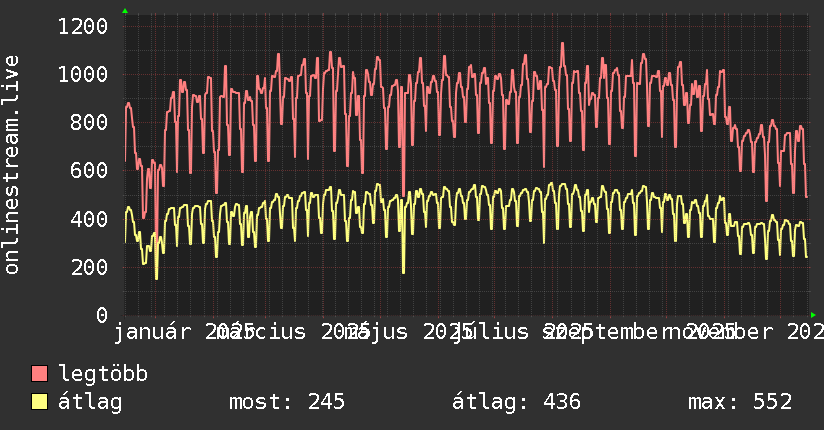Click the yellow átlag legend swatch

pyautogui.click(x=39, y=401)
